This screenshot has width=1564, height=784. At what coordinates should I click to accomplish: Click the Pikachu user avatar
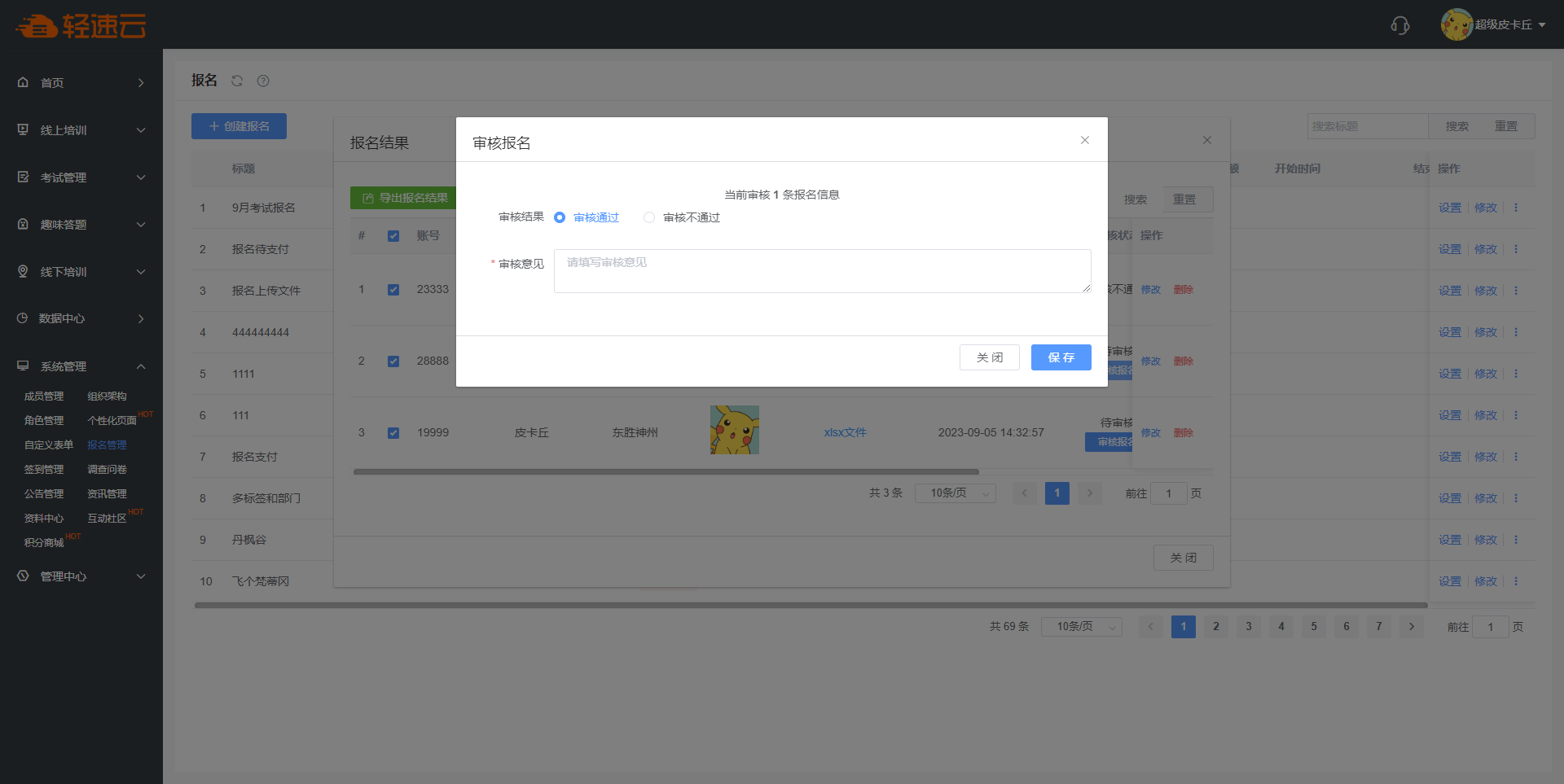(1456, 24)
